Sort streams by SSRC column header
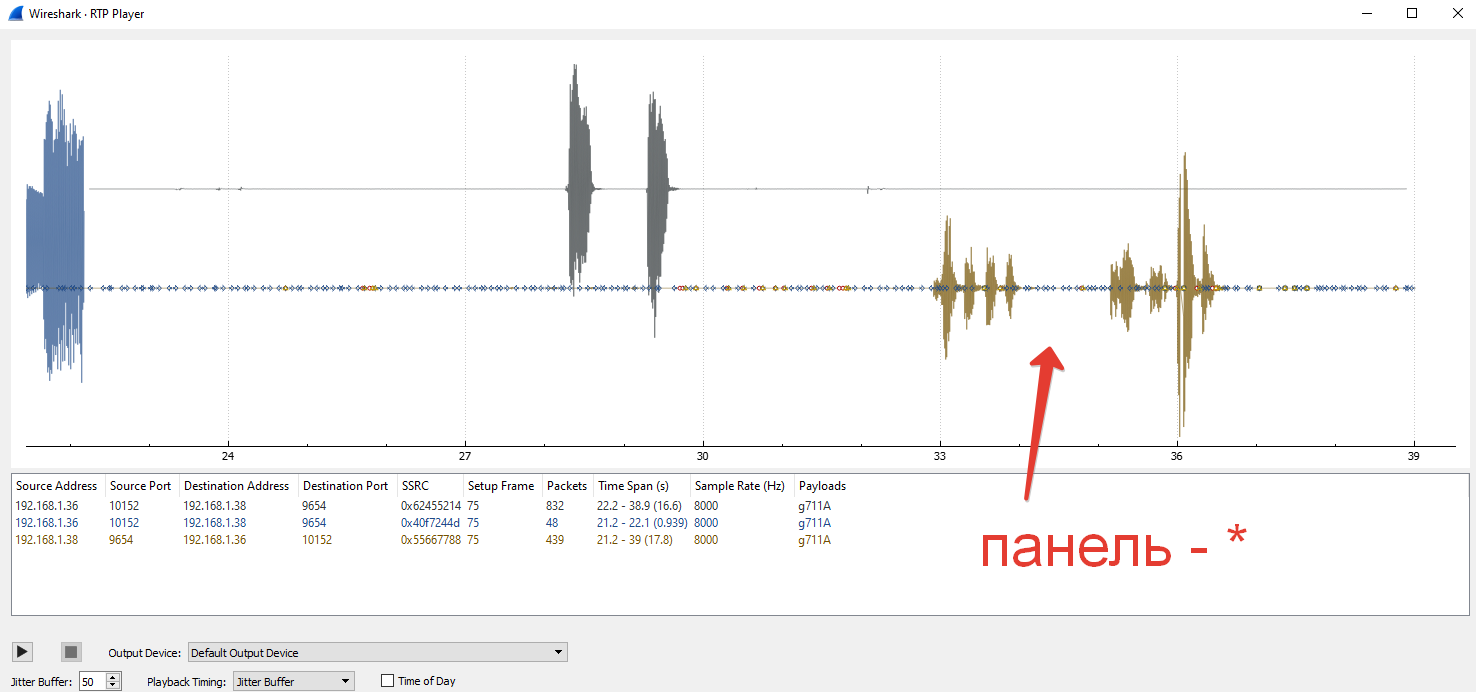 click(415, 486)
